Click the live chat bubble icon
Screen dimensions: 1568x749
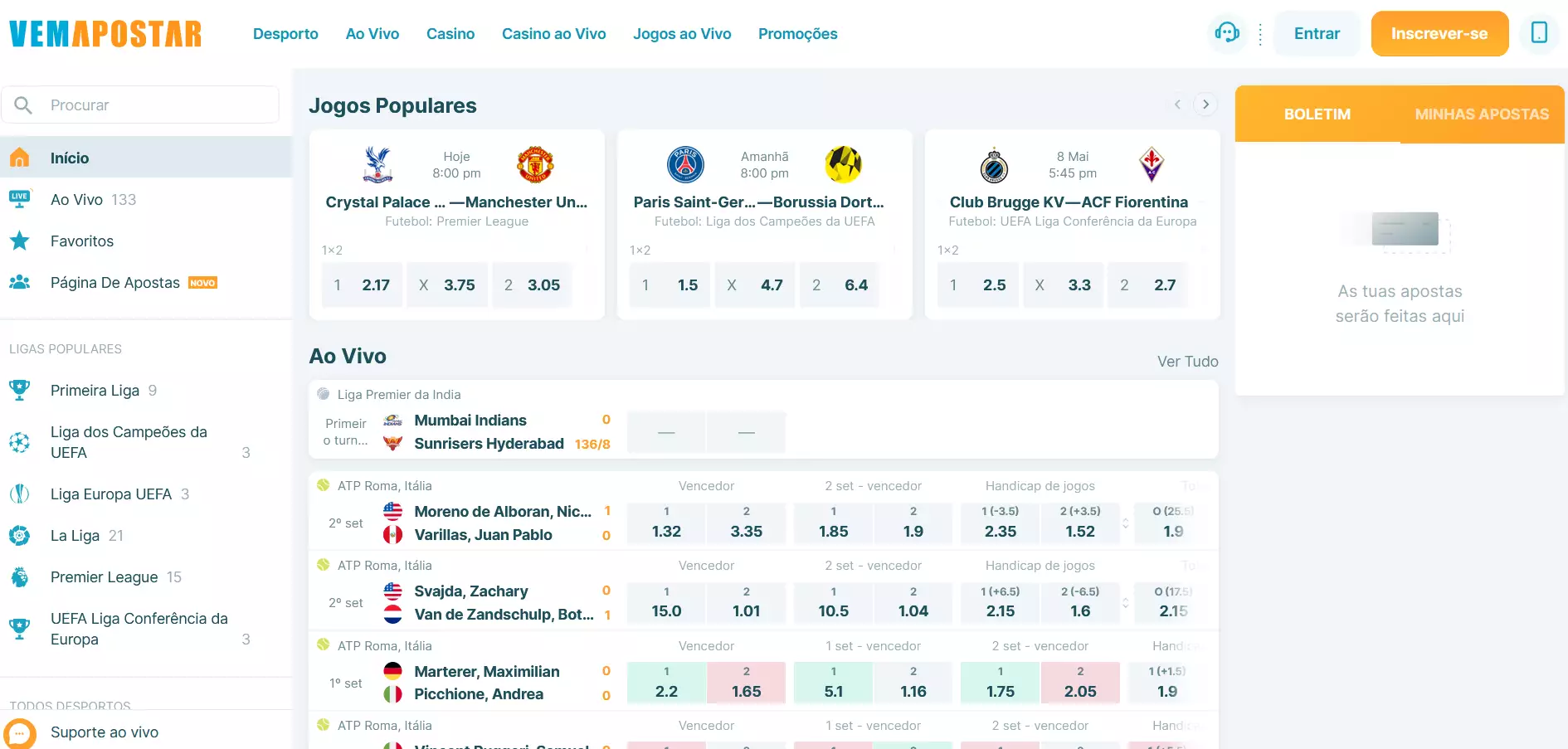20,734
